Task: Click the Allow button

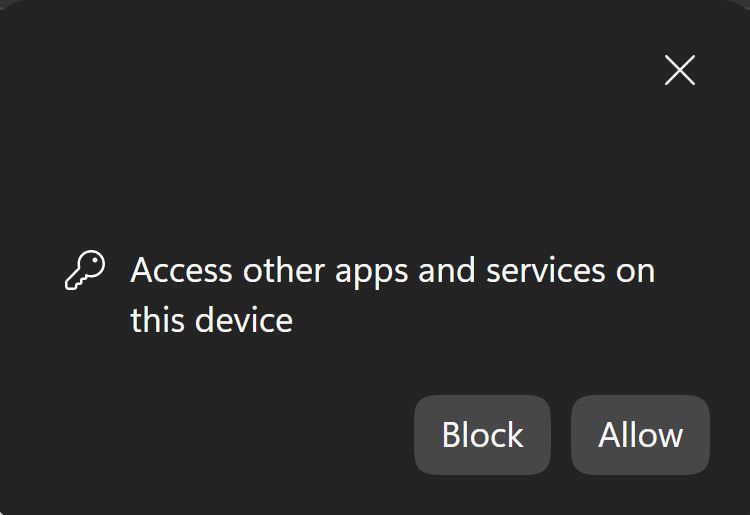Action: 640,435
